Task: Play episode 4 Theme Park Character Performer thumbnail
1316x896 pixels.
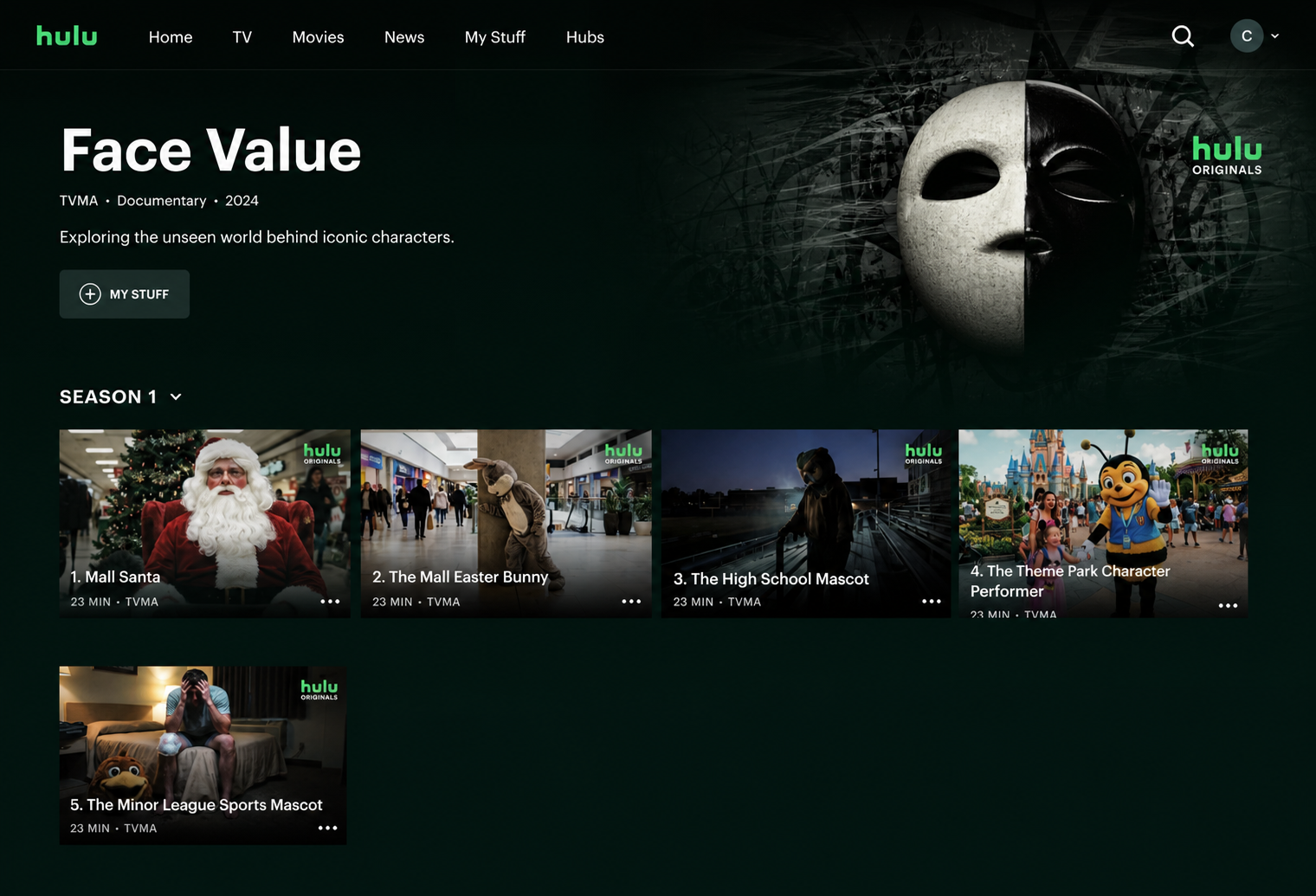Action: [x=1103, y=523]
